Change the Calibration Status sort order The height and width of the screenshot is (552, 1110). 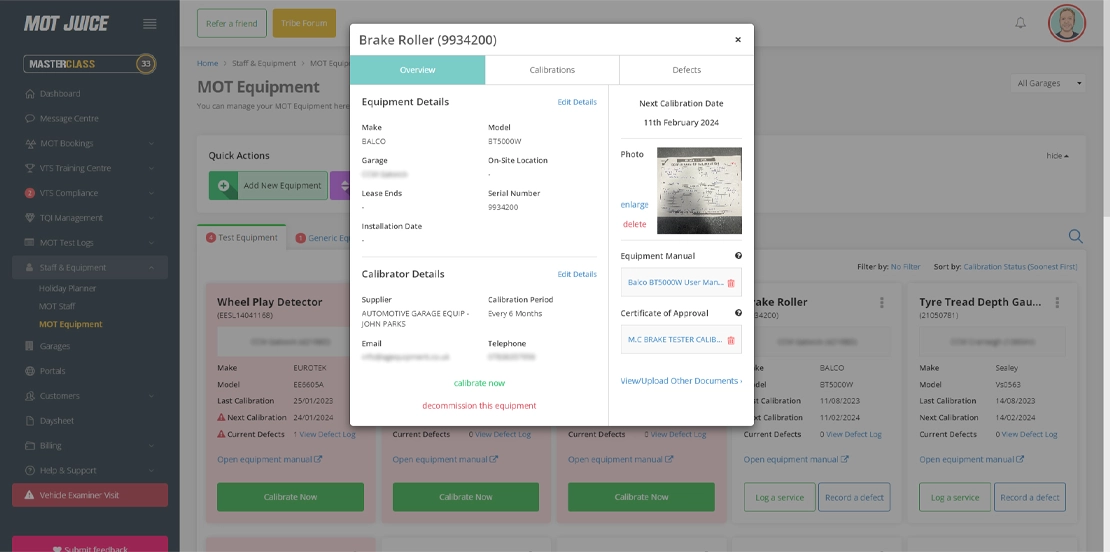[x=1020, y=267]
